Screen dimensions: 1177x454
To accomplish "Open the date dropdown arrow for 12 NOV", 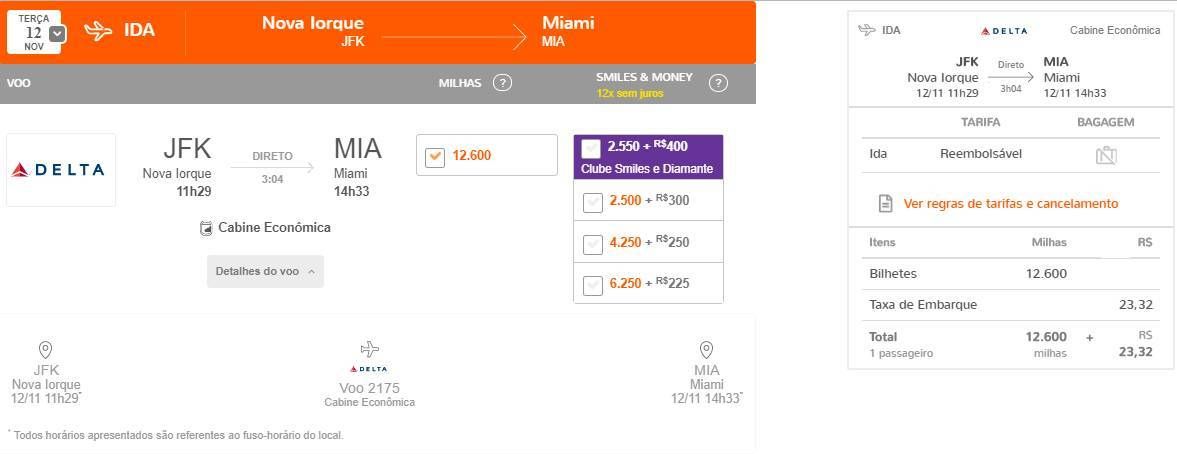I will coord(57,34).
